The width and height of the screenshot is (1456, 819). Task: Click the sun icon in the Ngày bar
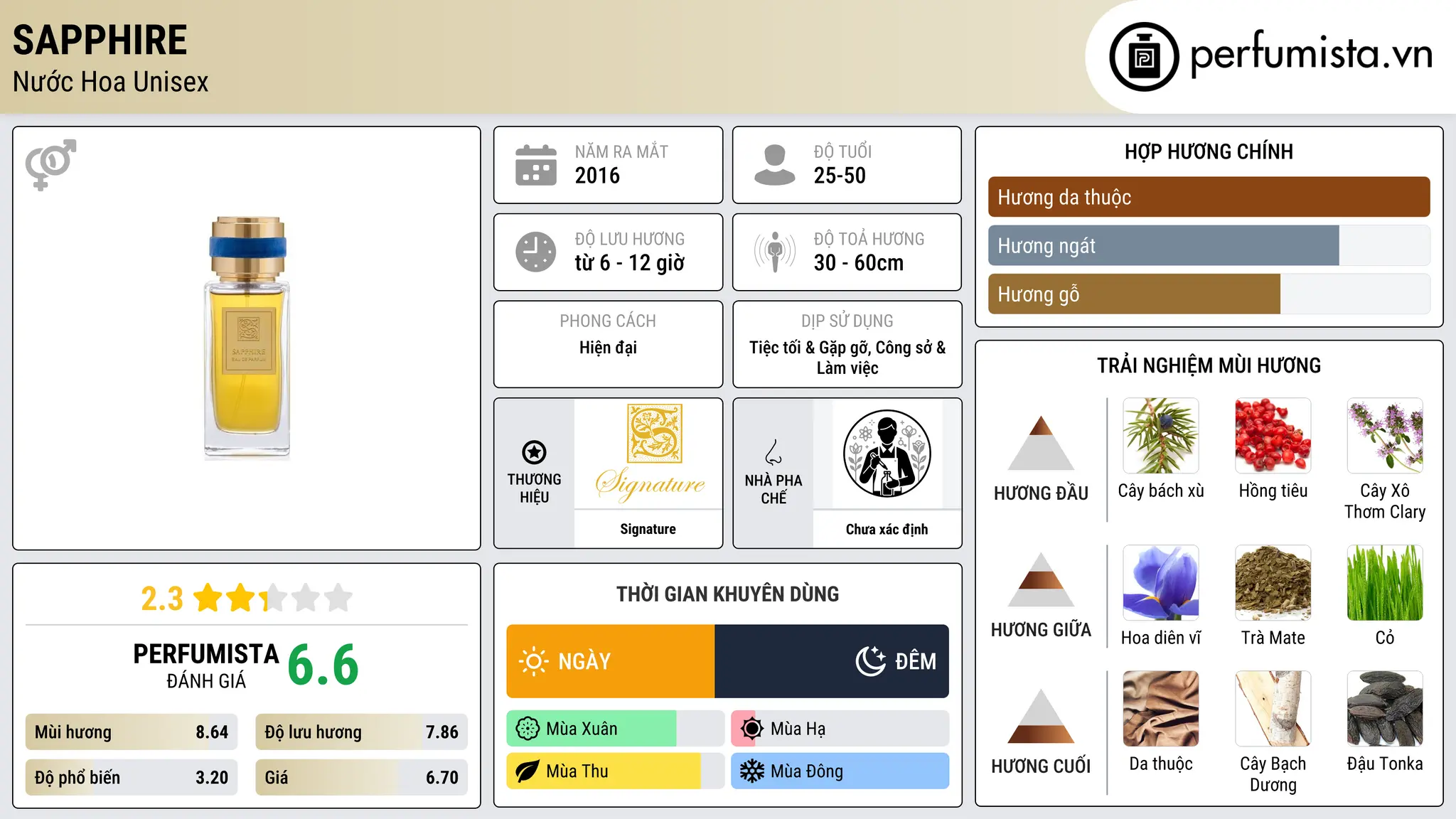click(x=534, y=661)
